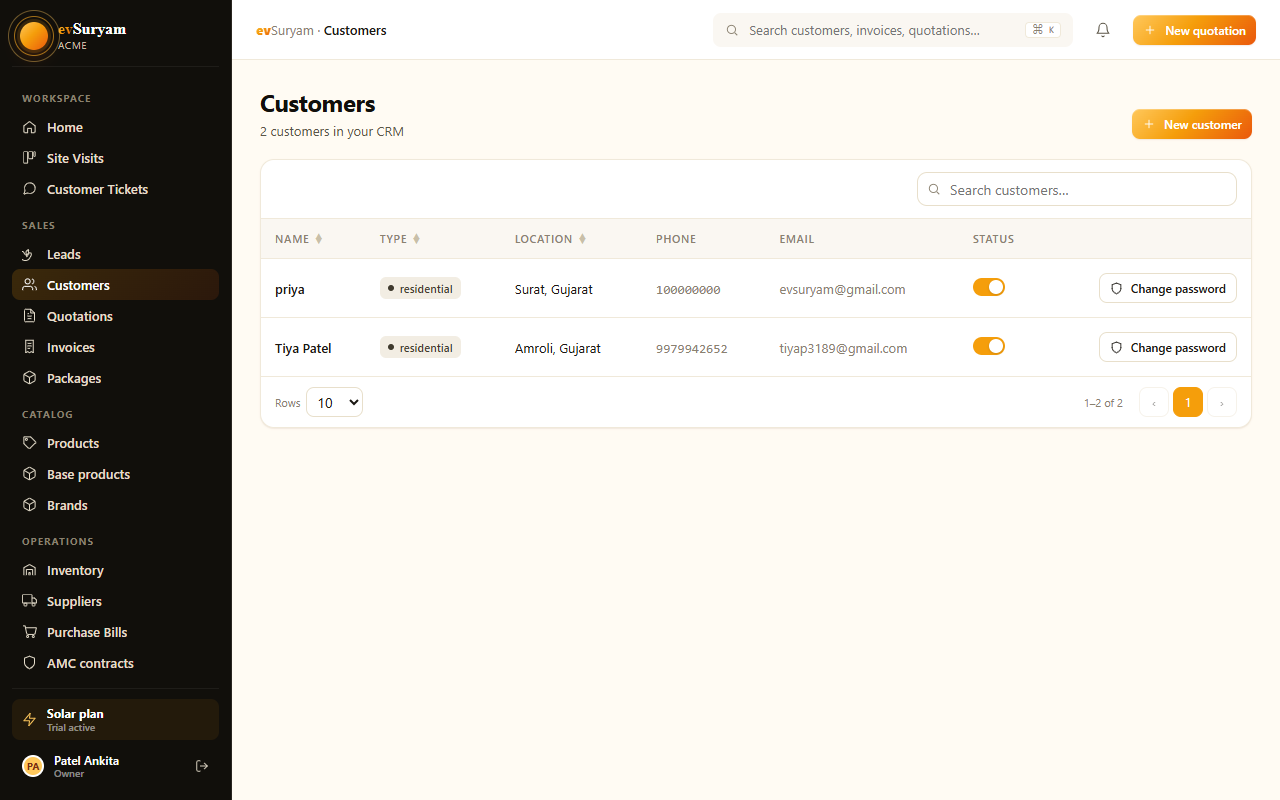This screenshot has height=800, width=1280.
Task: Click the Home house icon
Action: 30,127
